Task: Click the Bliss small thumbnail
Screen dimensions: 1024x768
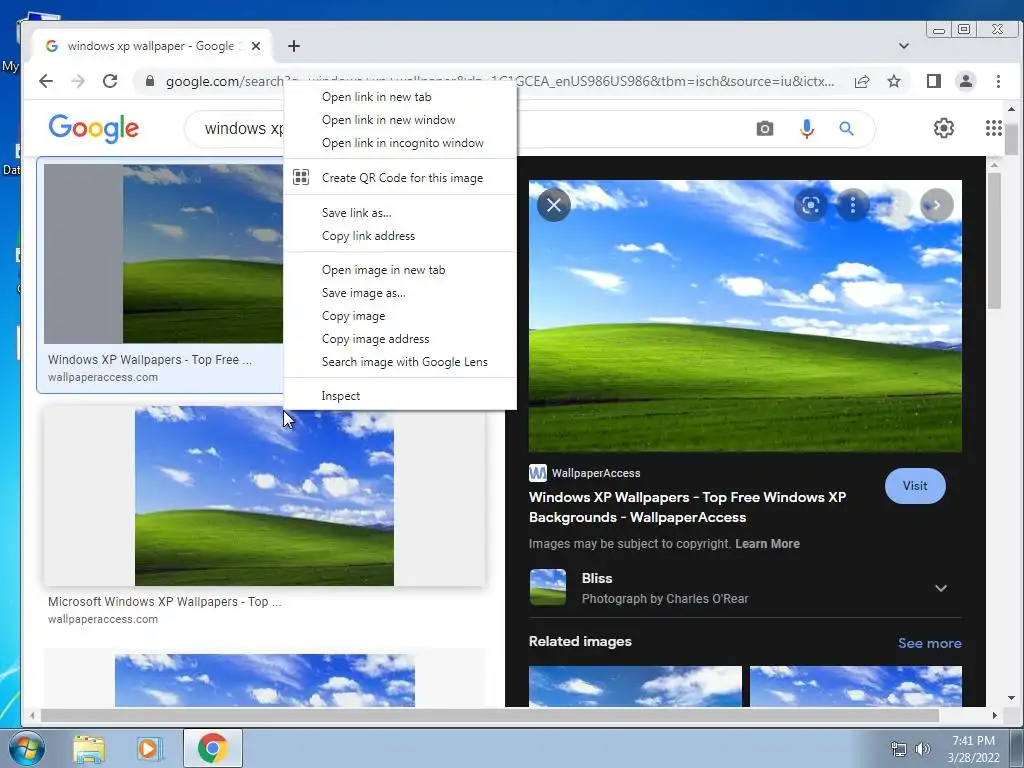Action: (x=547, y=587)
